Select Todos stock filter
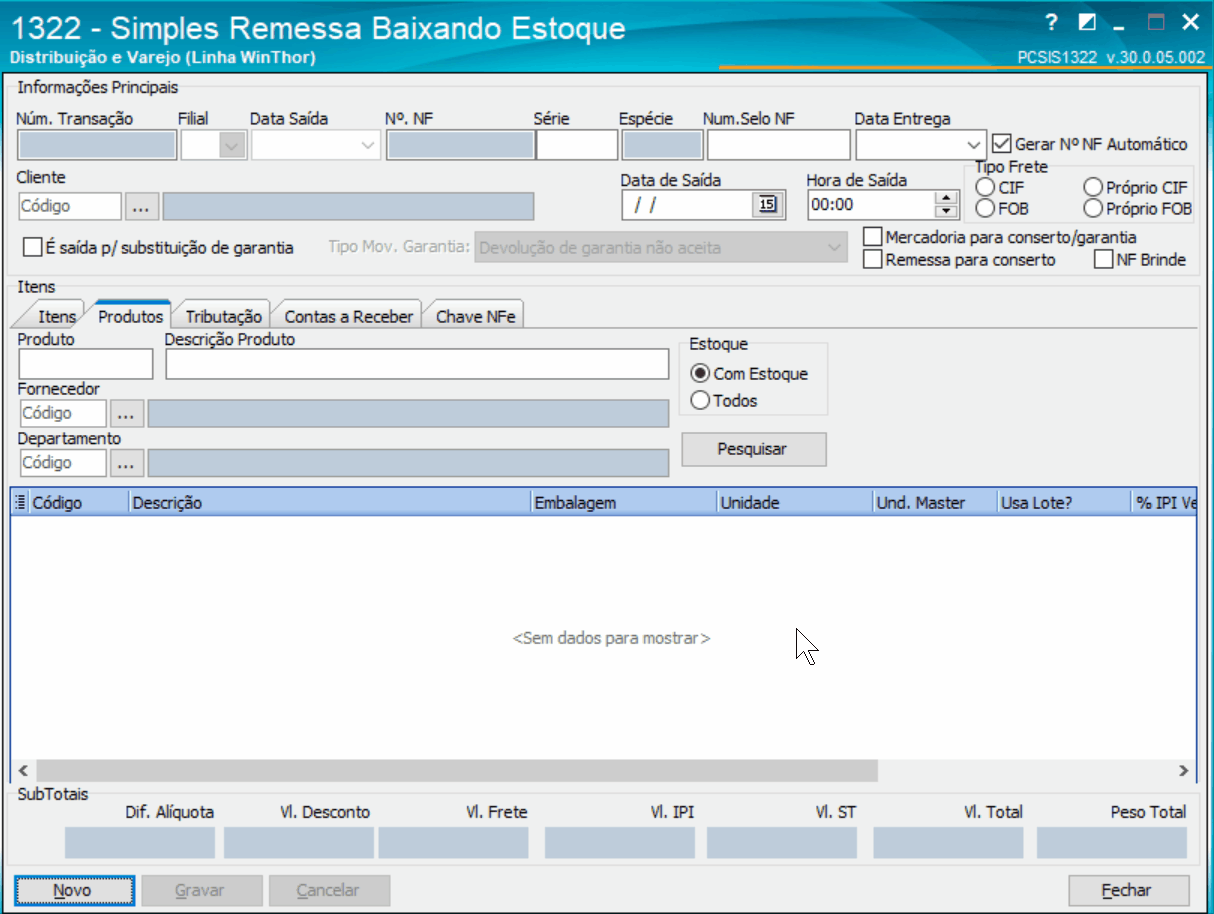This screenshot has width=1214, height=914. 700,401
